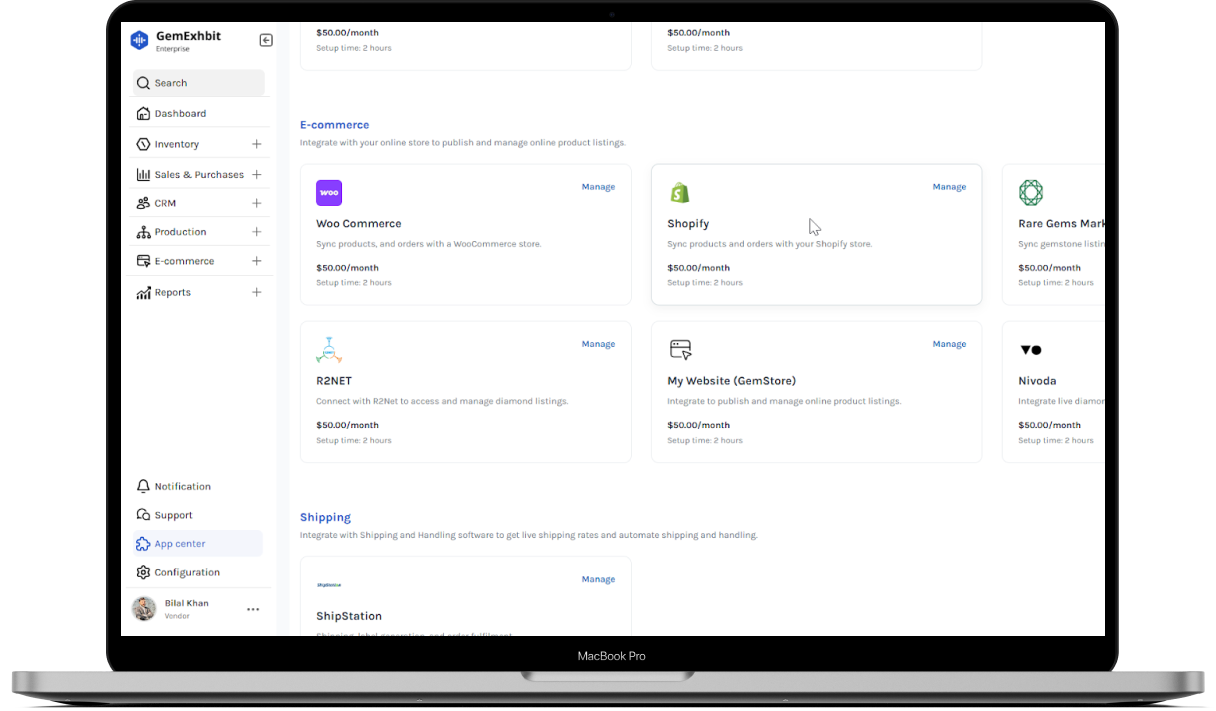1216x711 pixels.
Task: Click the WooCommerce app logo
Action: [x=329, y=193]
